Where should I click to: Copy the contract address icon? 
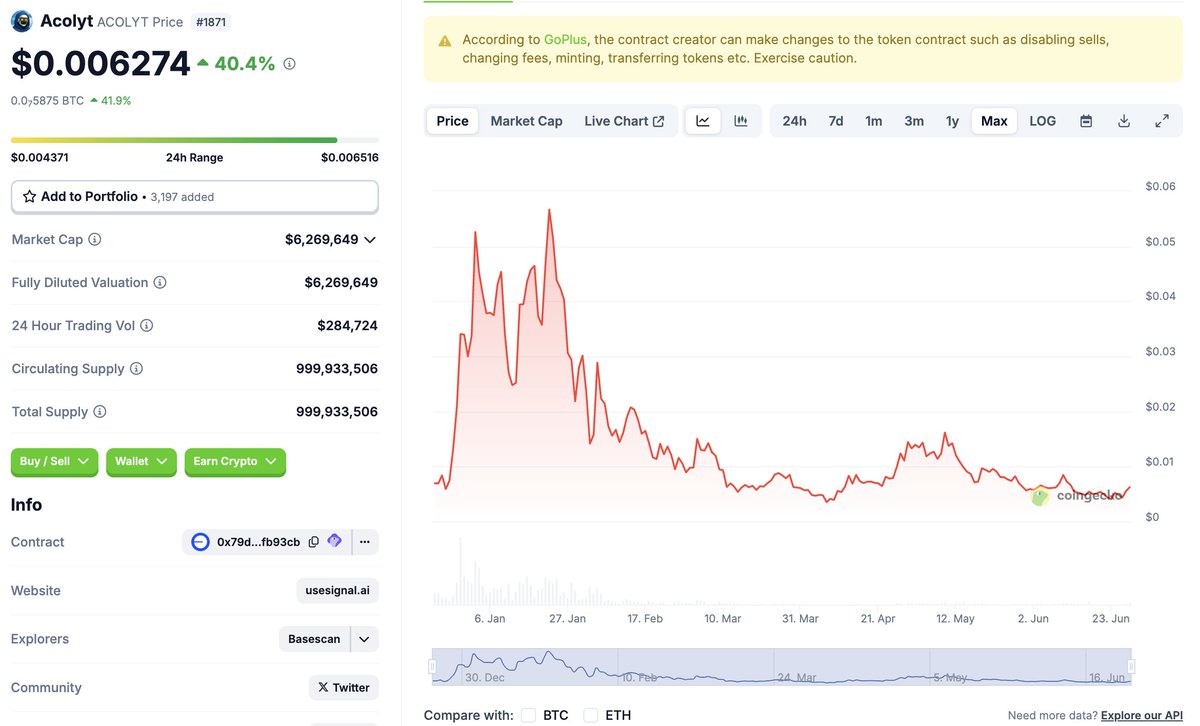[x=314, y=542]
